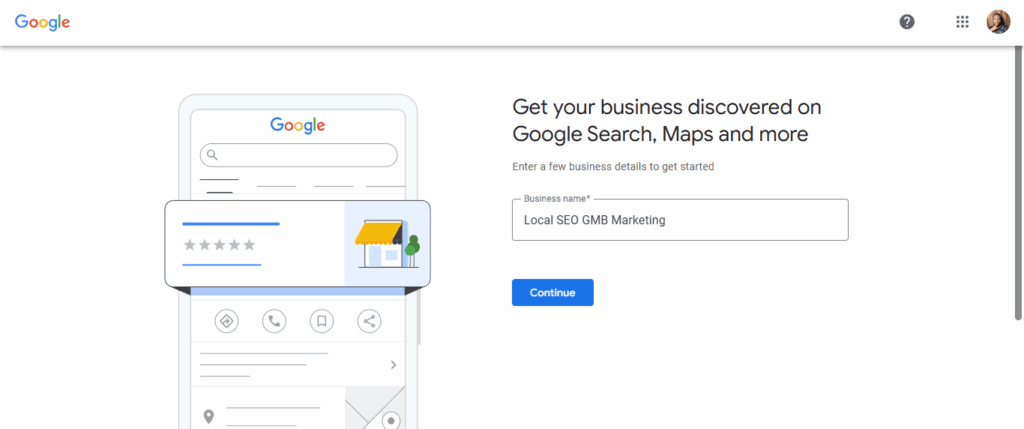Click the right chevron in phone illustration
This screenshot has width=1024, height=429.
tap(394, 365)
